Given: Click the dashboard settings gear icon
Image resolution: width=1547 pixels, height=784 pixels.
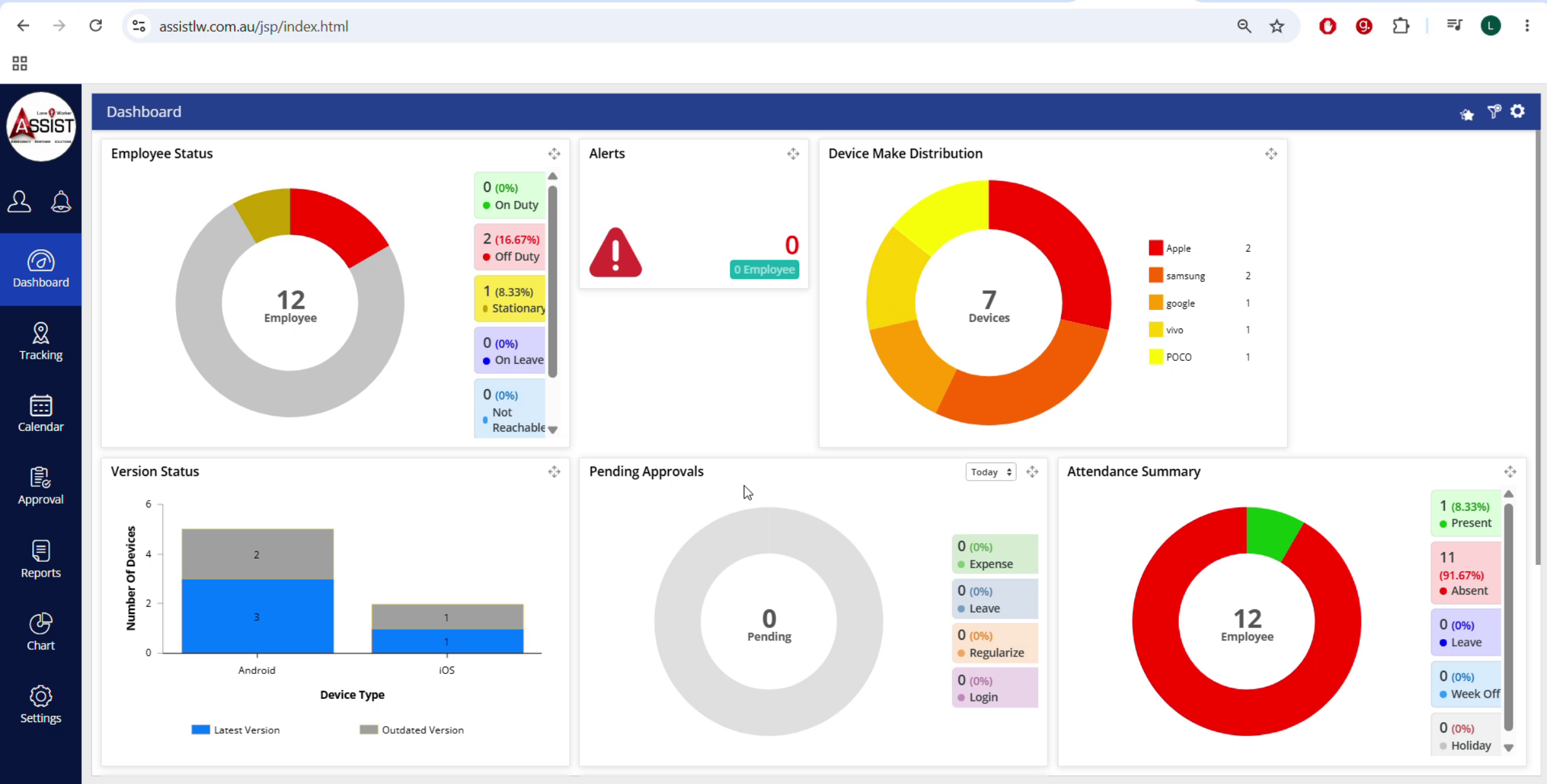Looking at the screenshot, I should tap(1517, 111).
